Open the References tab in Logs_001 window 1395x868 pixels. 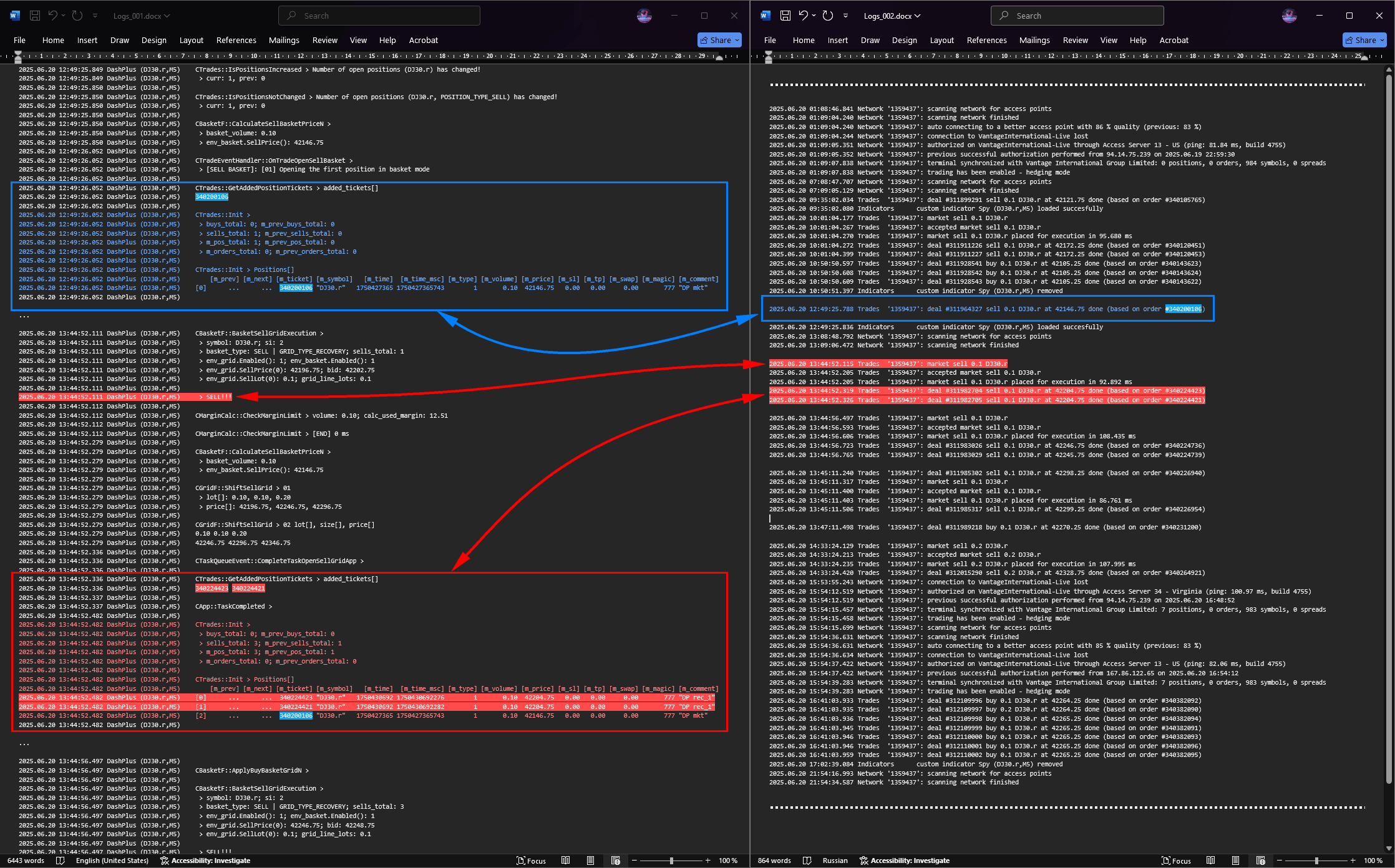click(236, 40)
